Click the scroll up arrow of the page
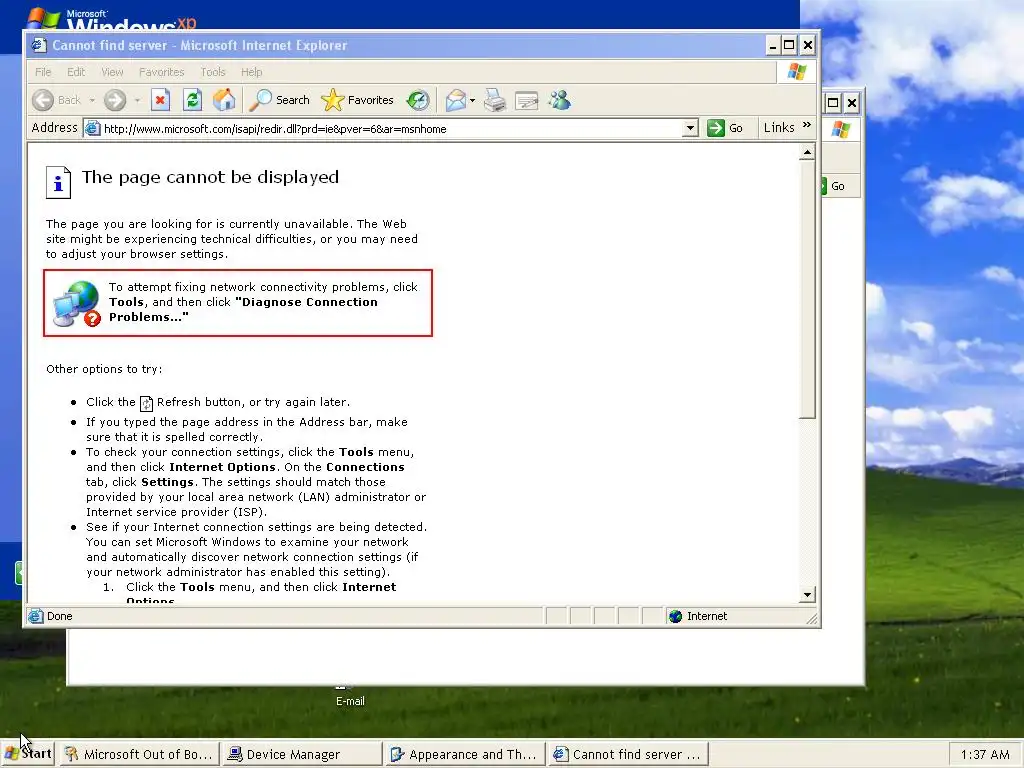 click(x=807, y=153)
